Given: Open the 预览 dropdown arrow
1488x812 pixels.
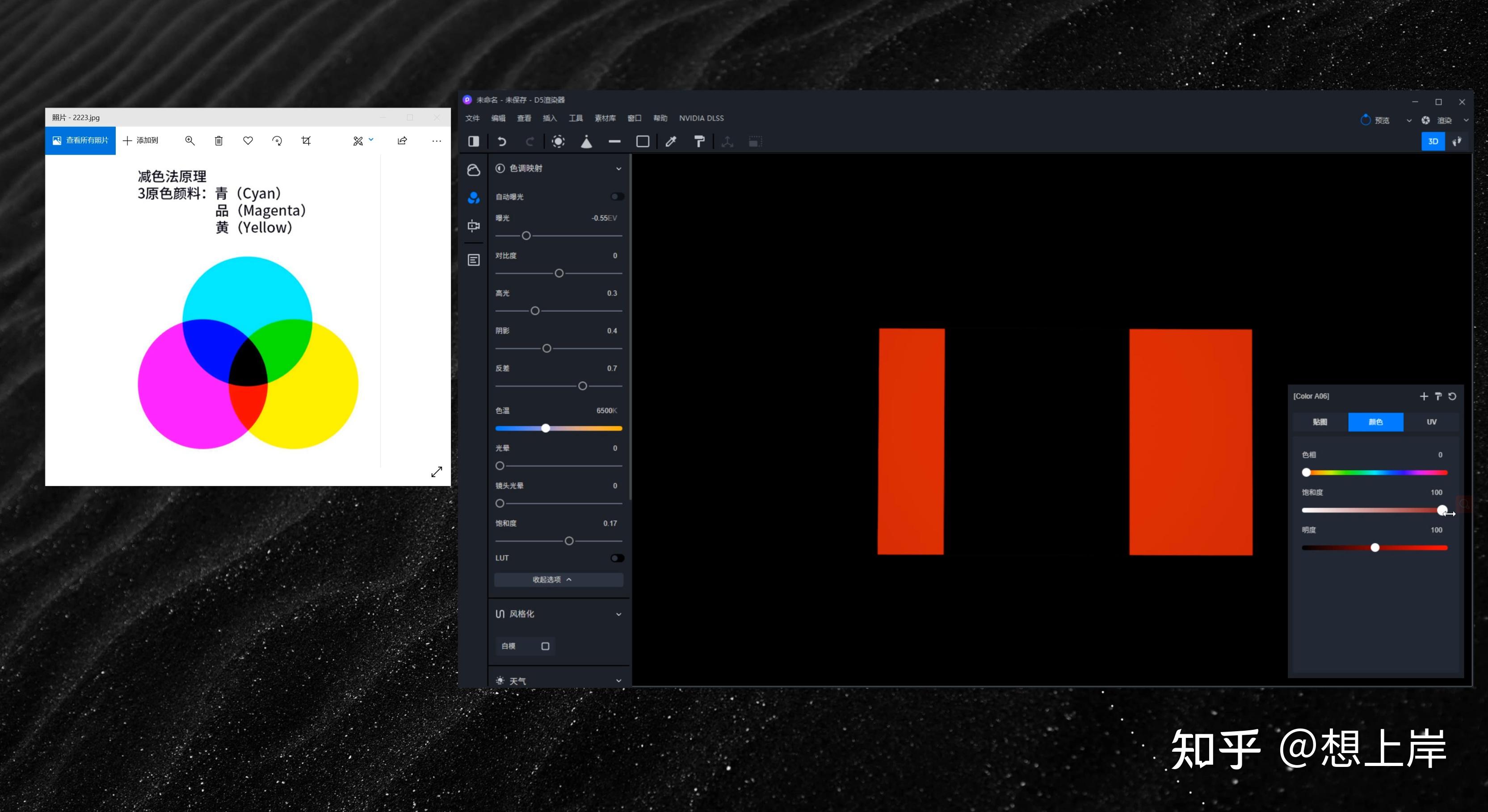Looking at the screenshot, I should coord(1409,121).
